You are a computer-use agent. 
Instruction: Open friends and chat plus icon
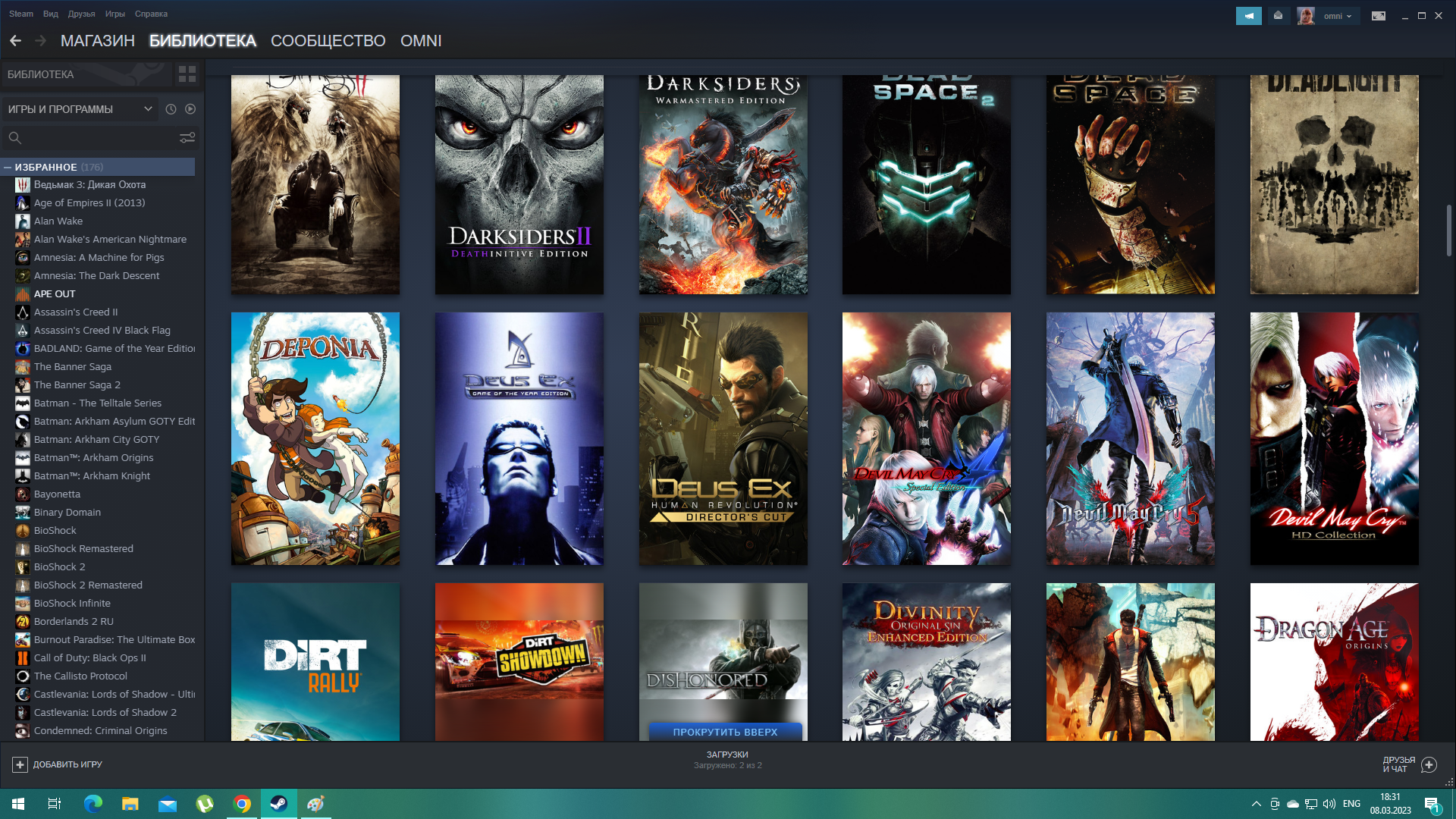coord(1429,764)
